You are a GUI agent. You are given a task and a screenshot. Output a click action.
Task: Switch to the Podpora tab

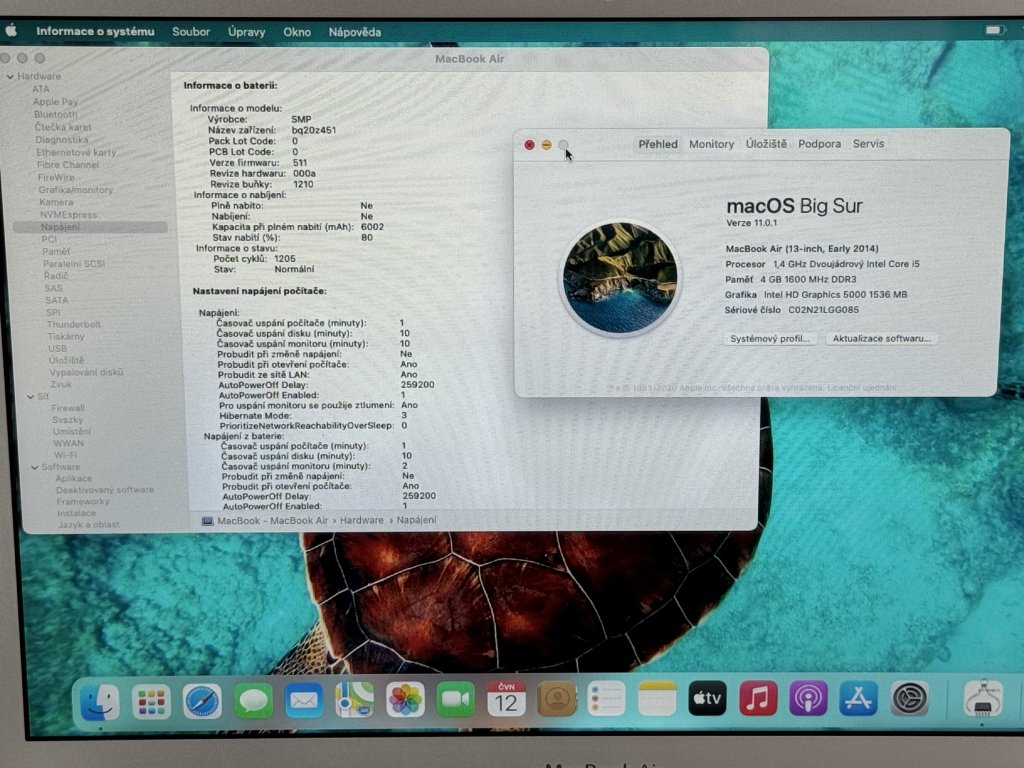(x=820, y=144)
